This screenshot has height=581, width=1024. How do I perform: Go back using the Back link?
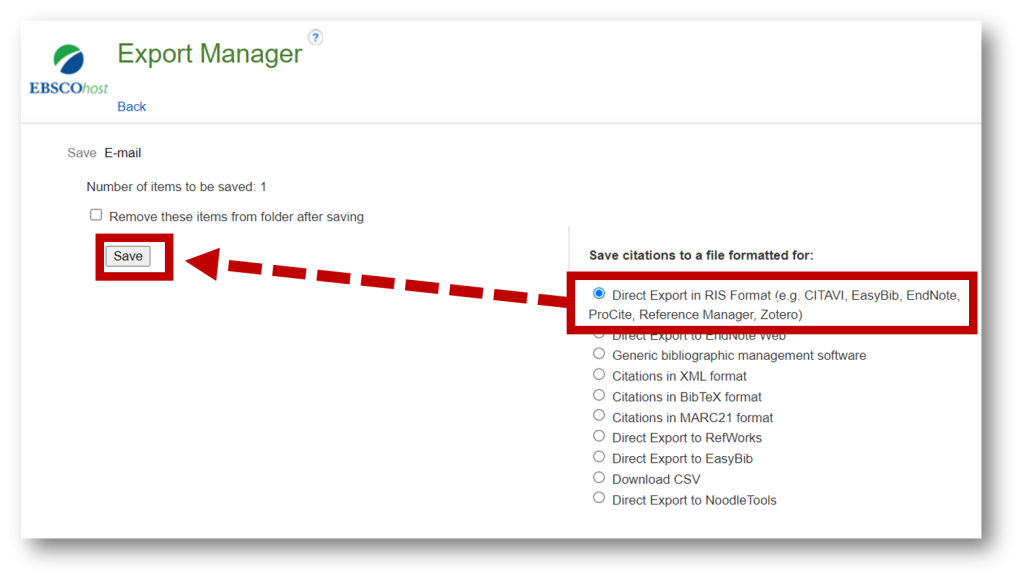pos(131,106)
